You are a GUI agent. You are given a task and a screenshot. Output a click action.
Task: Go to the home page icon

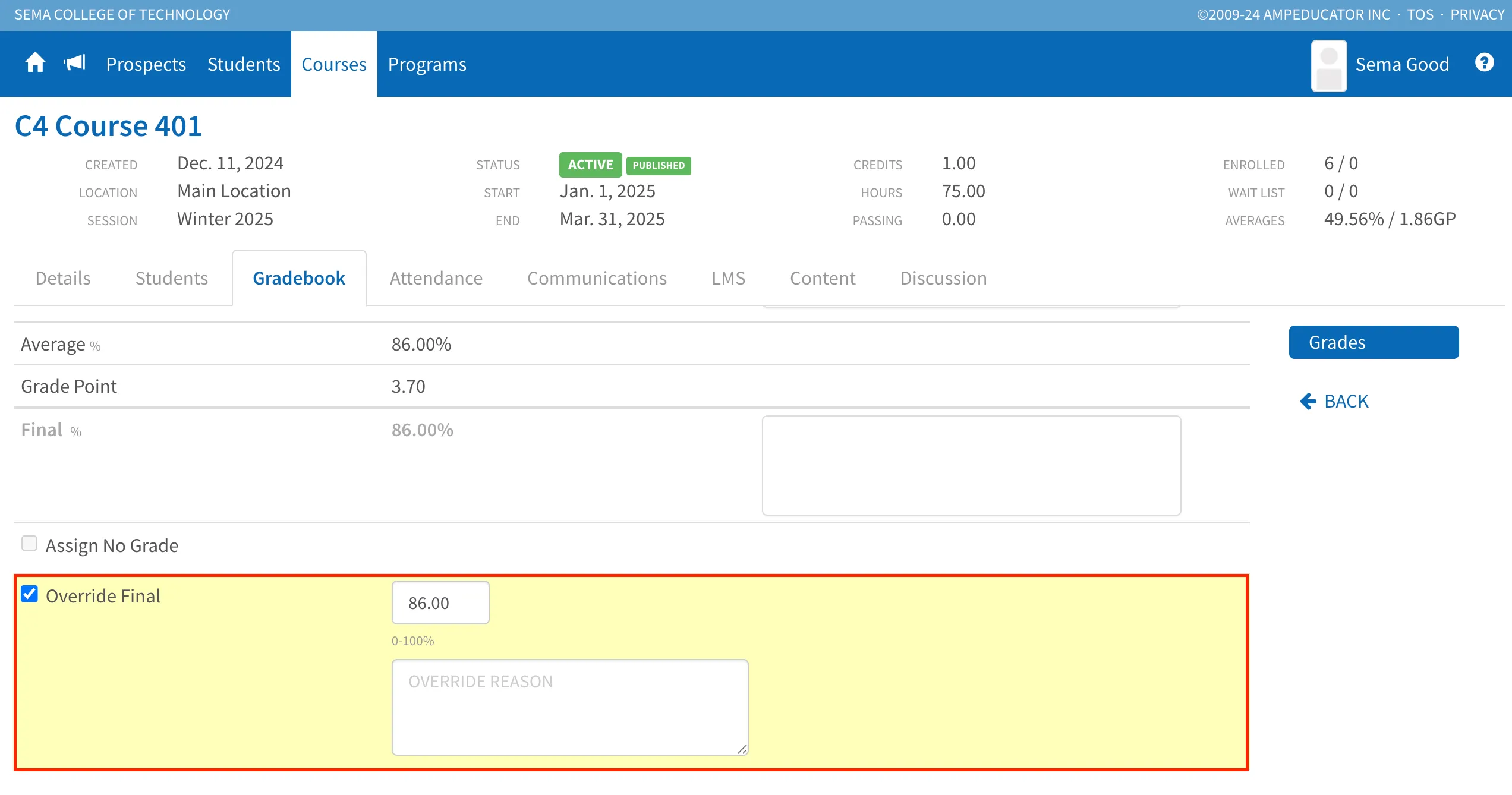[x=35, y=62]
